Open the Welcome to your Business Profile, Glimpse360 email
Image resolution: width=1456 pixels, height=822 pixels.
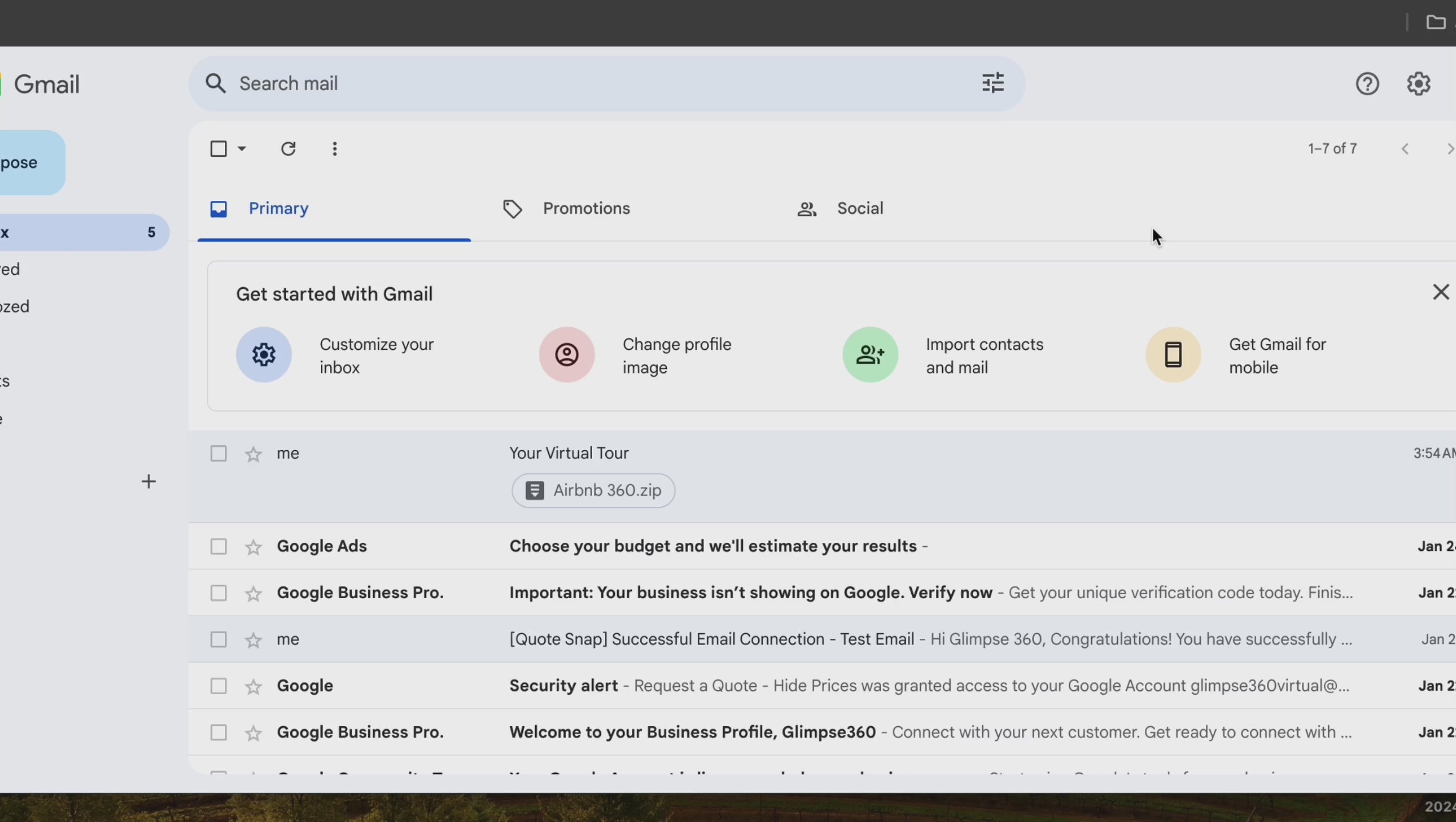pyautogui.click(x=822, y=733)
